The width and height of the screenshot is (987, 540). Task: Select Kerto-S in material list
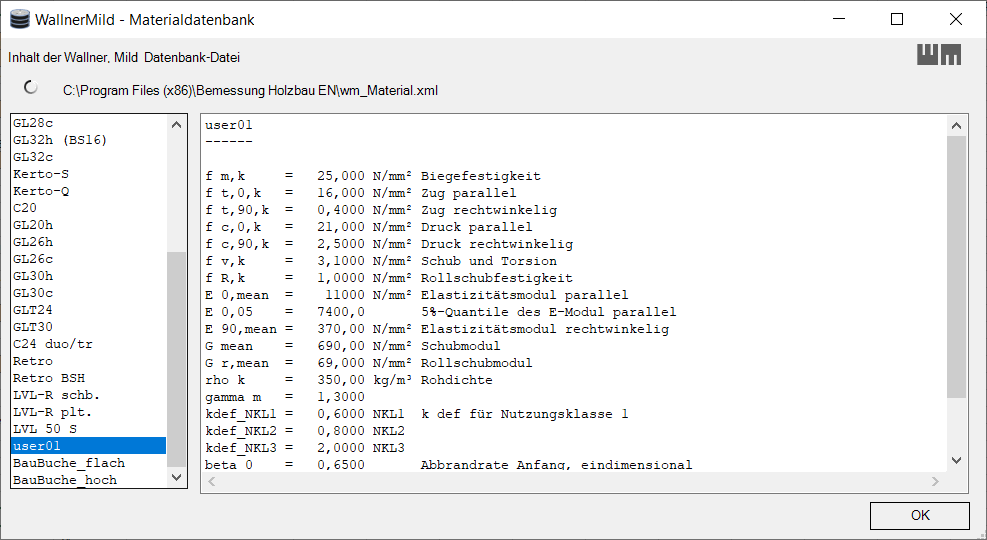(89, 174)
